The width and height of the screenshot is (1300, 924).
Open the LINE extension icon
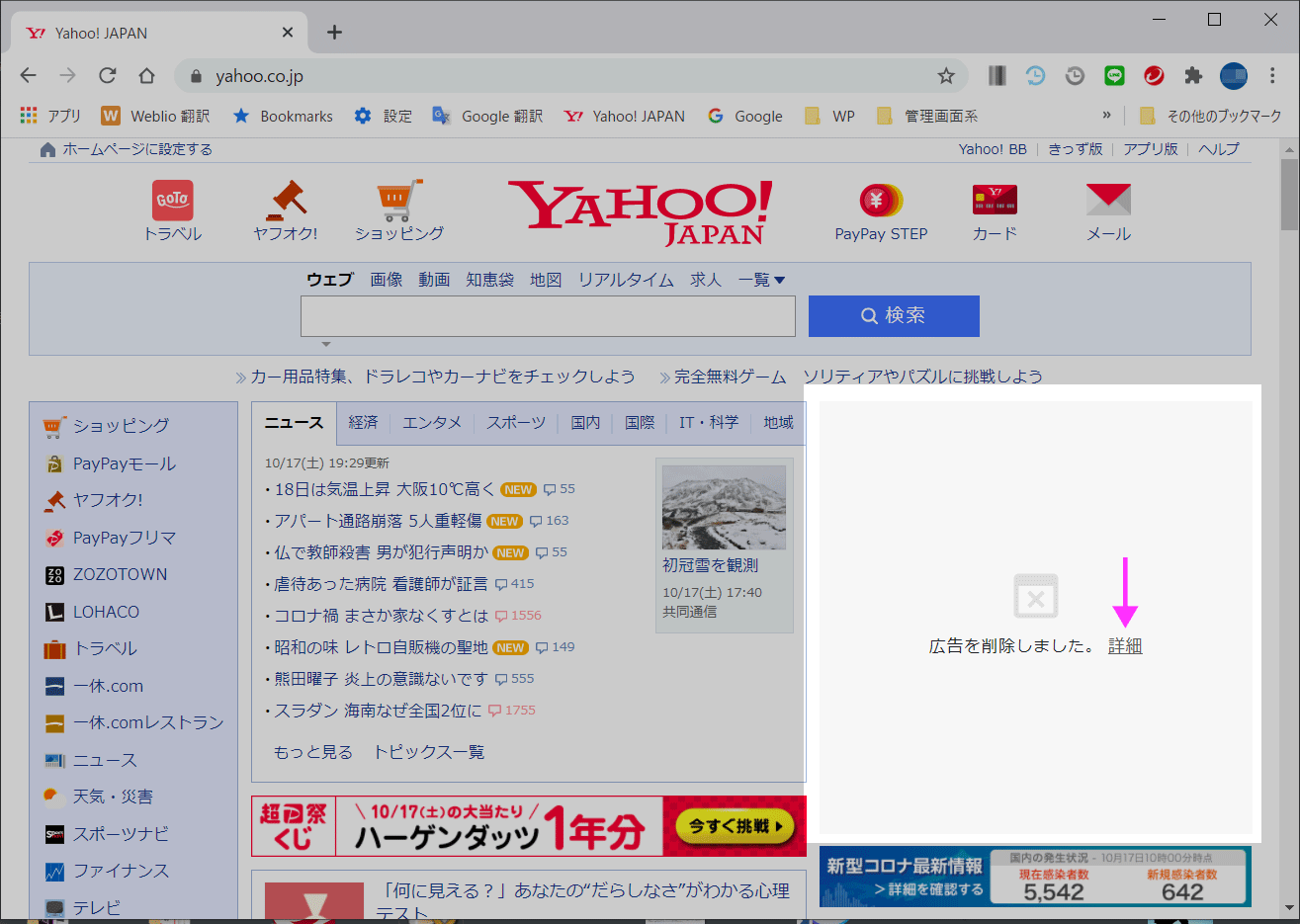[1114, 76]
